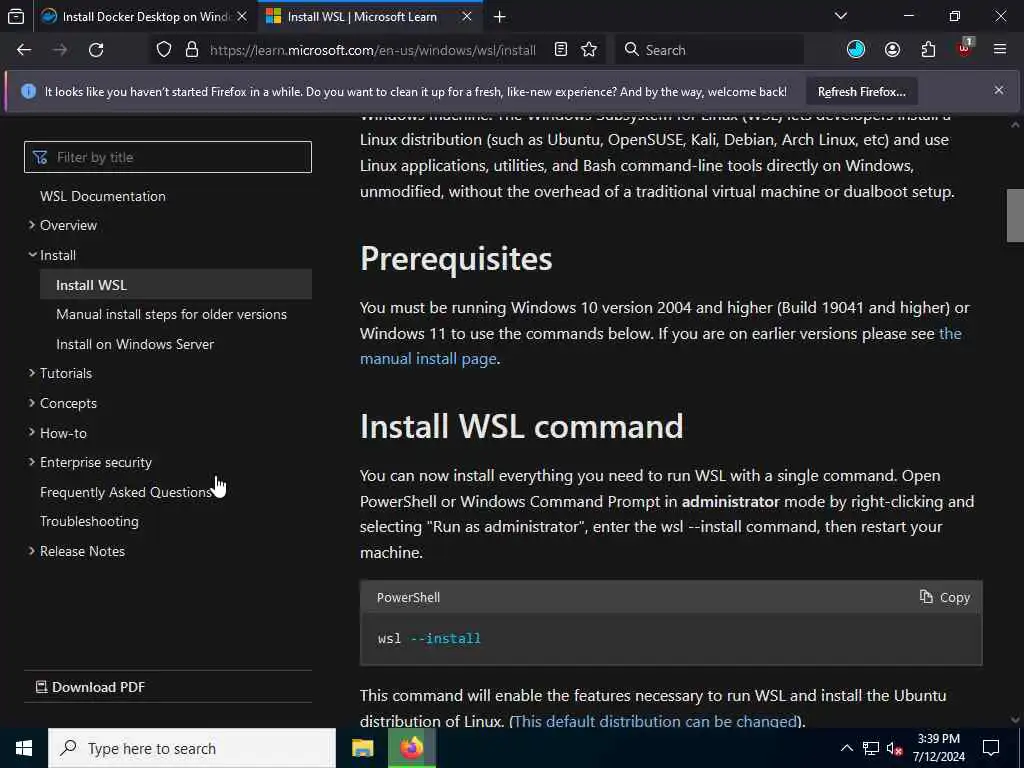Open the uBlock Origin extension icon
This screenshot has width=1024, height=768.
(965, 49)
